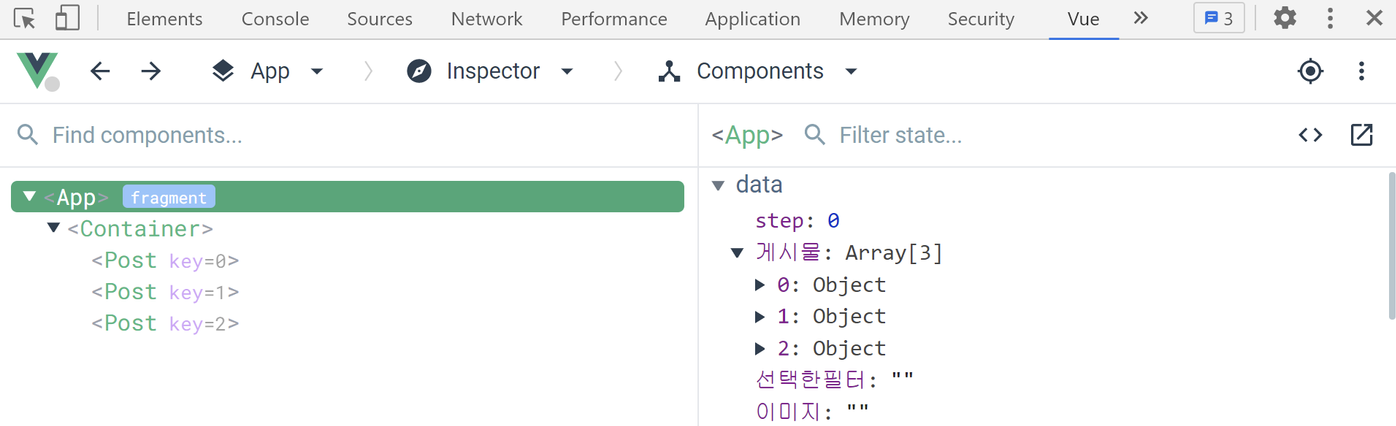This screenshot has height=426, width=1396.
Task: Click the step value 0
Action: coord(834,220)
